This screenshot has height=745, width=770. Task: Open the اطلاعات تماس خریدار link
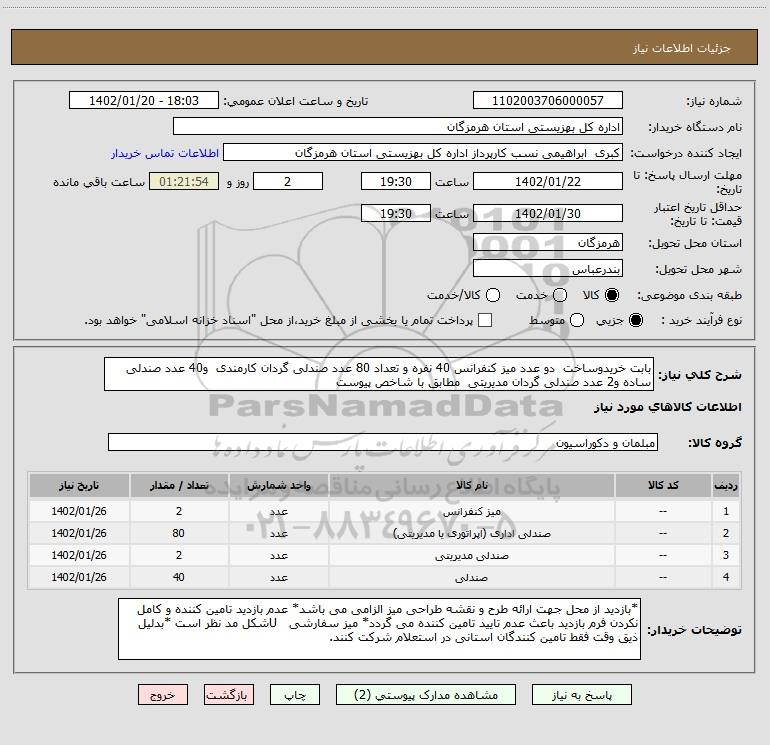pos(165,153)
